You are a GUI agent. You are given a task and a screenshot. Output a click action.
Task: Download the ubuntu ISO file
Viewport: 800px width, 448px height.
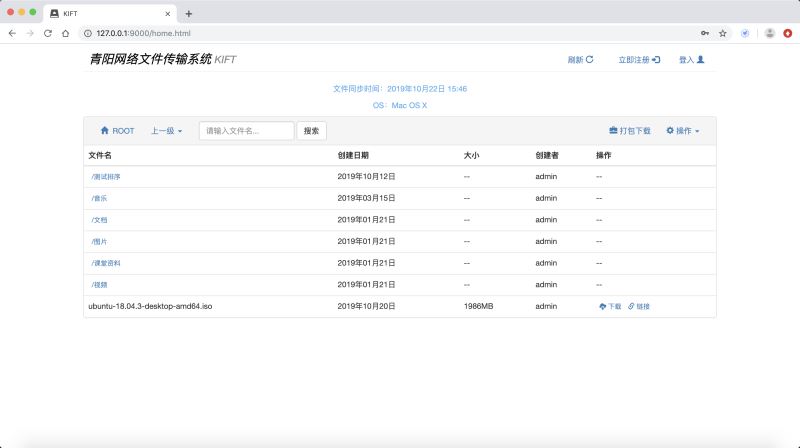tap(609, 306)
